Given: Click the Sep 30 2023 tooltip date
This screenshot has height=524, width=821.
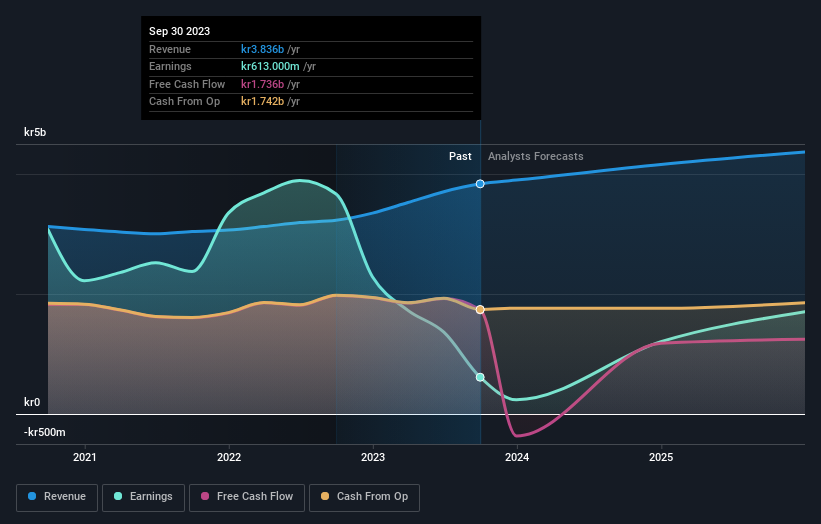Looking at the screenshot, I should click(180, 31).
